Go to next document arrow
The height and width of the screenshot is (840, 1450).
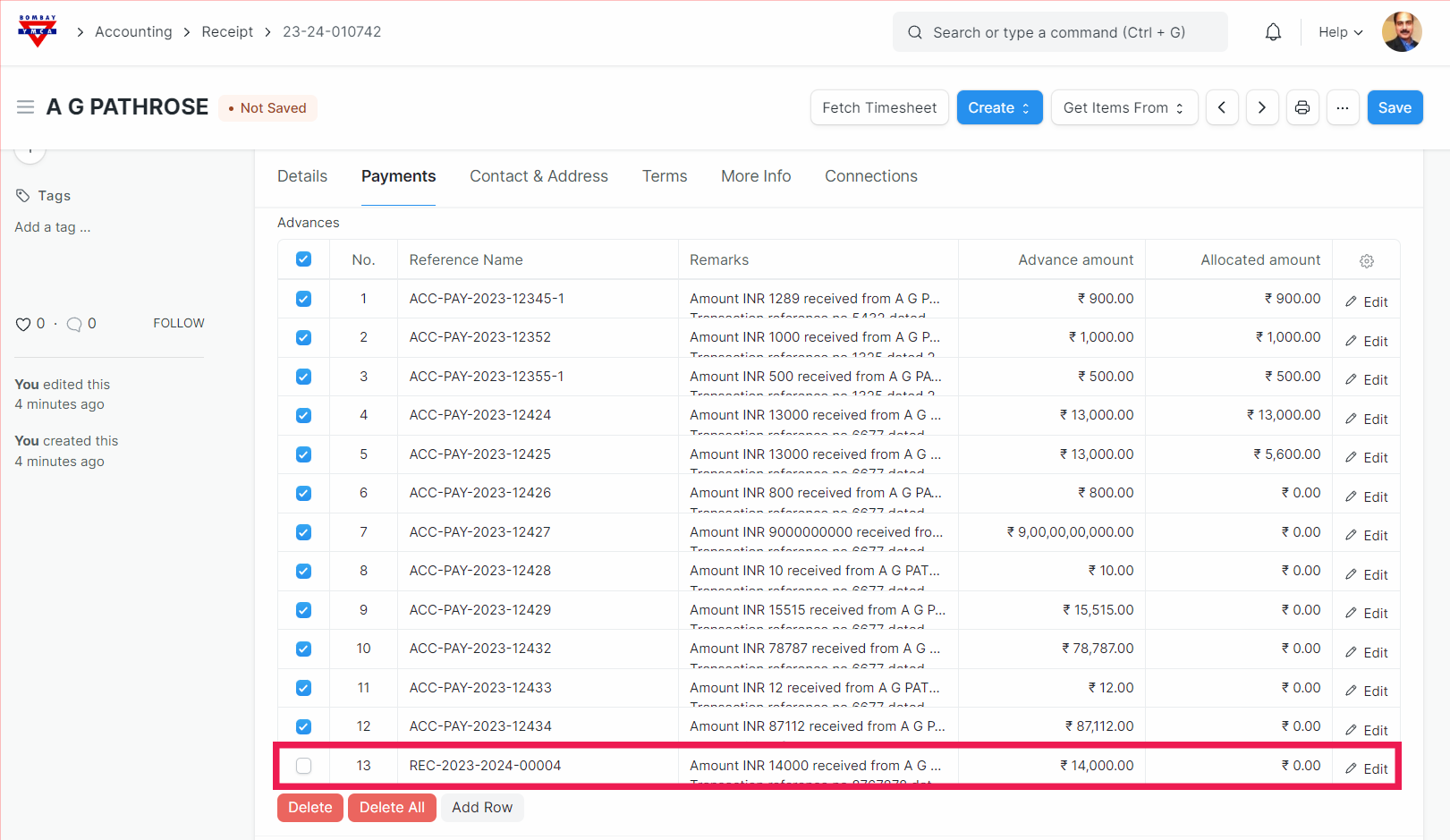tap(1262, 107)
